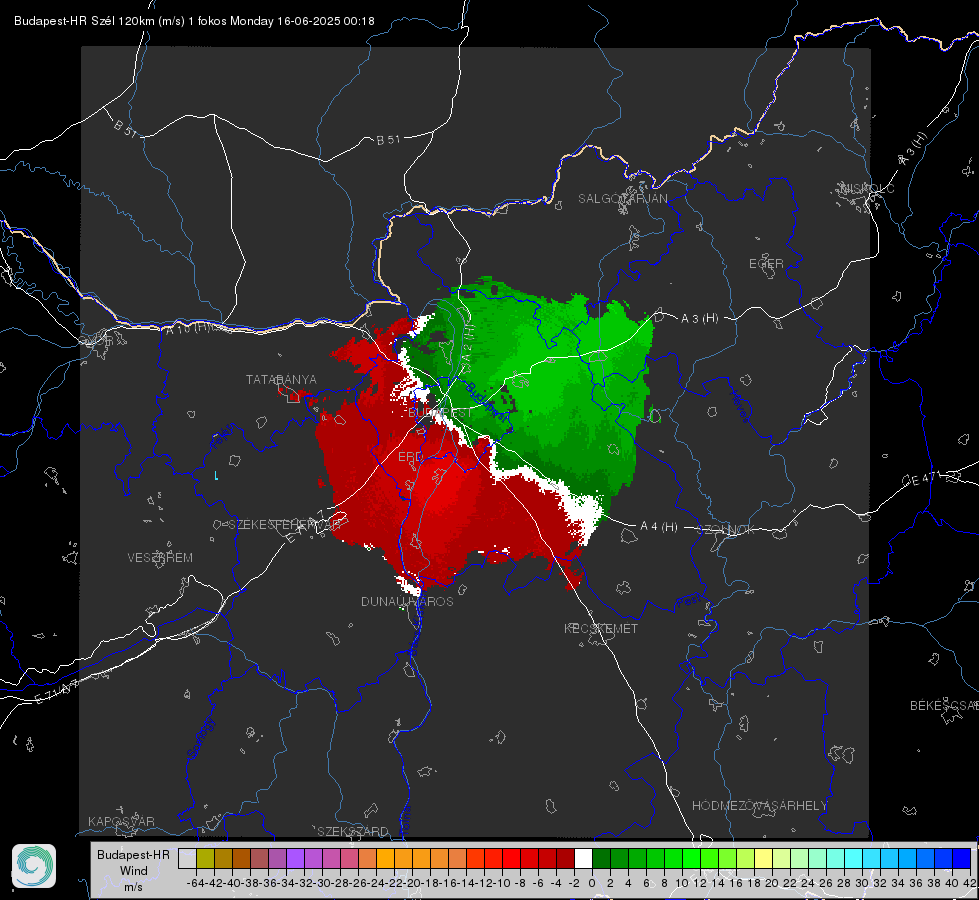Screen dimensions: 979x900
Task: Select the HÓDMEZŐVÁSÁRHELY city label
Action: [x=759, y=805]
